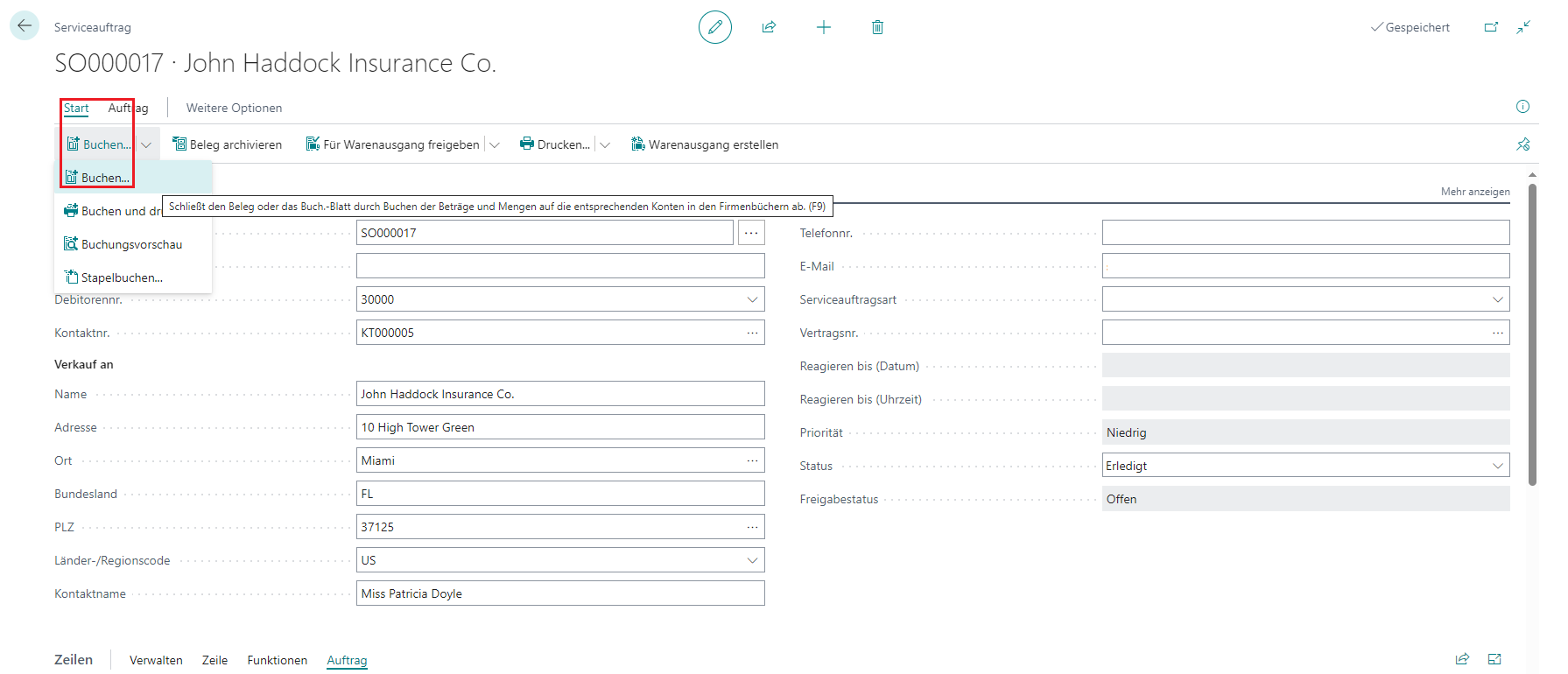This screenshot has height=674, width=1568.
Task: Go back with the arrow icon
Action: coord(25,25)
